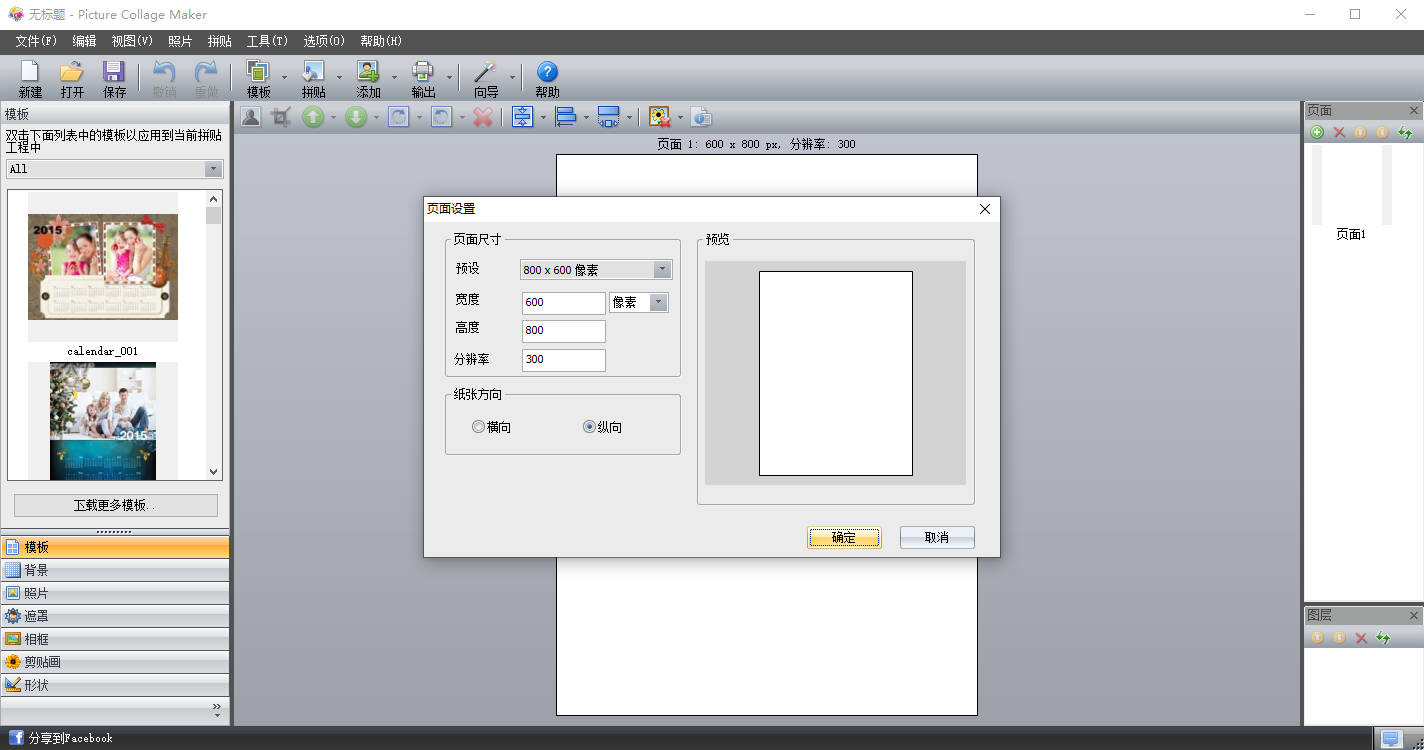This screenshot has width=1424, height=750.
Task: Expand the preset 800 x 600 dropdown
Action: pyautogui.click(x=661, y=270)
